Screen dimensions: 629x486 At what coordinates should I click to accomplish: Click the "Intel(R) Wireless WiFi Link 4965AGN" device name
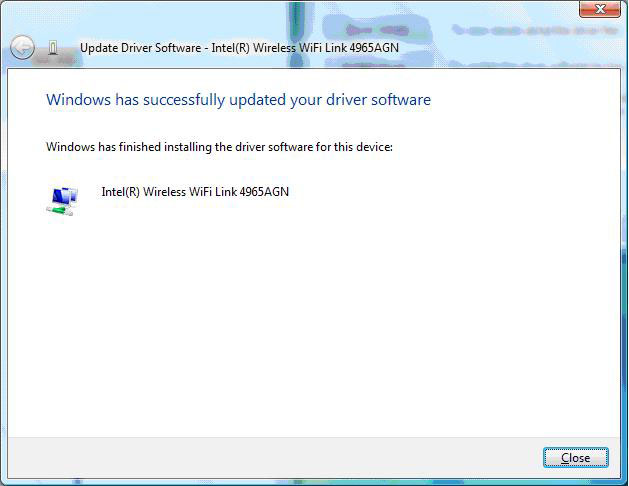point(195,192)
